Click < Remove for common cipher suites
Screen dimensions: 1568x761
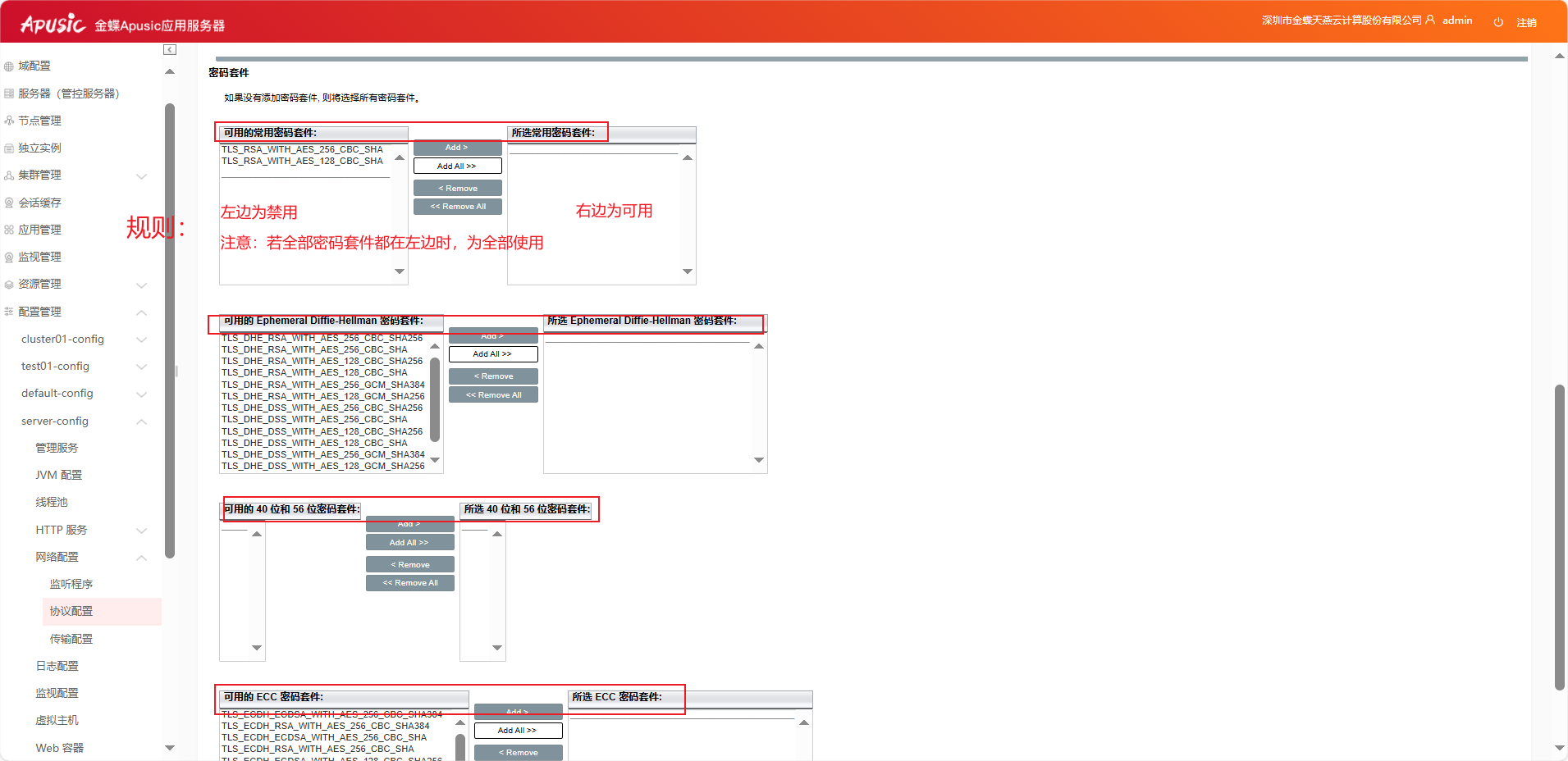point(457,188)
